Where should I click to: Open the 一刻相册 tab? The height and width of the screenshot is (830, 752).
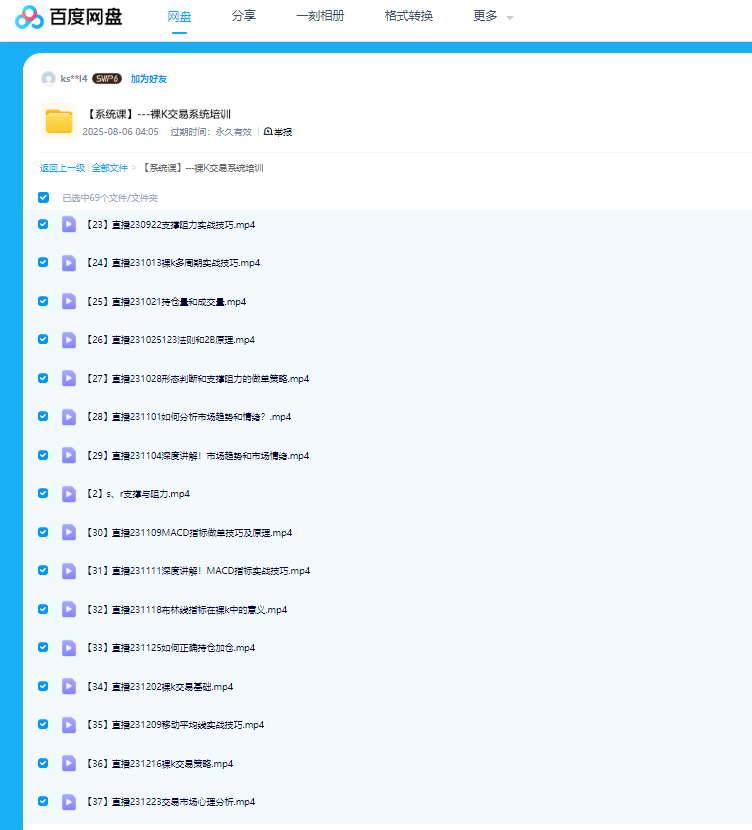[x=320, y=16]
